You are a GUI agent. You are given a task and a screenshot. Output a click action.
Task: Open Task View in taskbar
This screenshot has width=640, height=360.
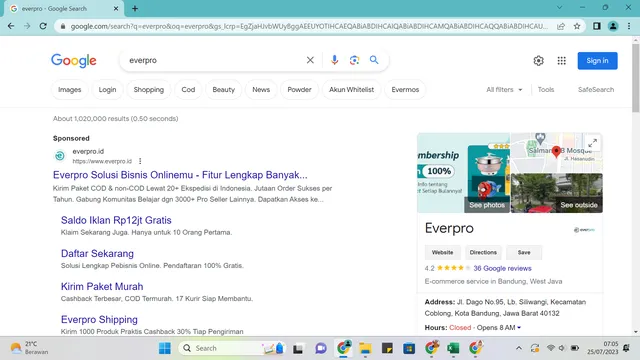[298, 348]
